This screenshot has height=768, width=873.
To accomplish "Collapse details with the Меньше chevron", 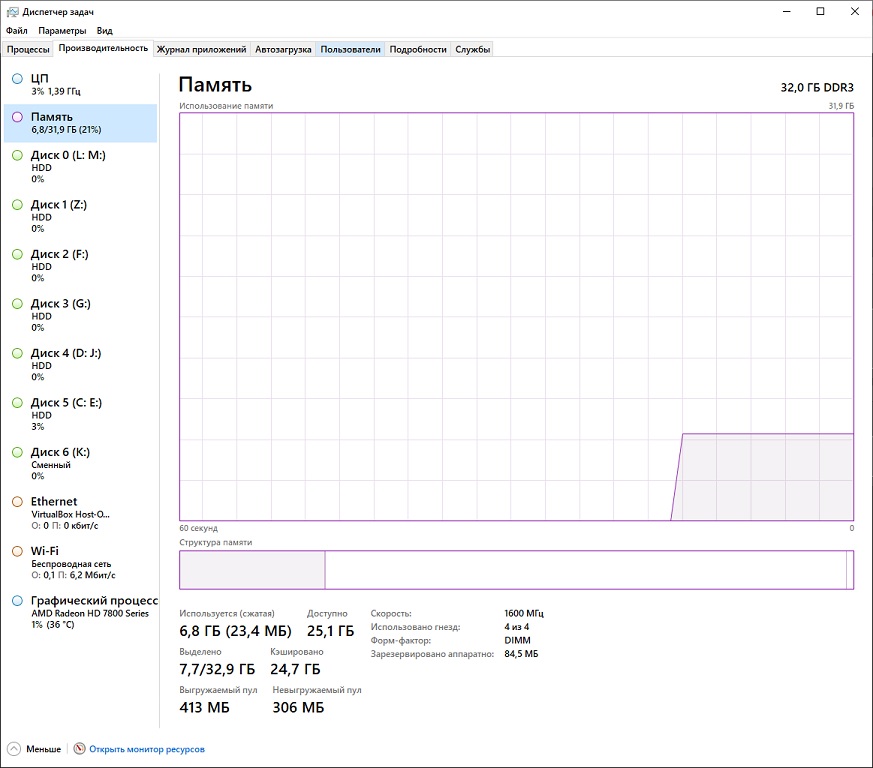I will pyautogui.click(x=14, y=749).
